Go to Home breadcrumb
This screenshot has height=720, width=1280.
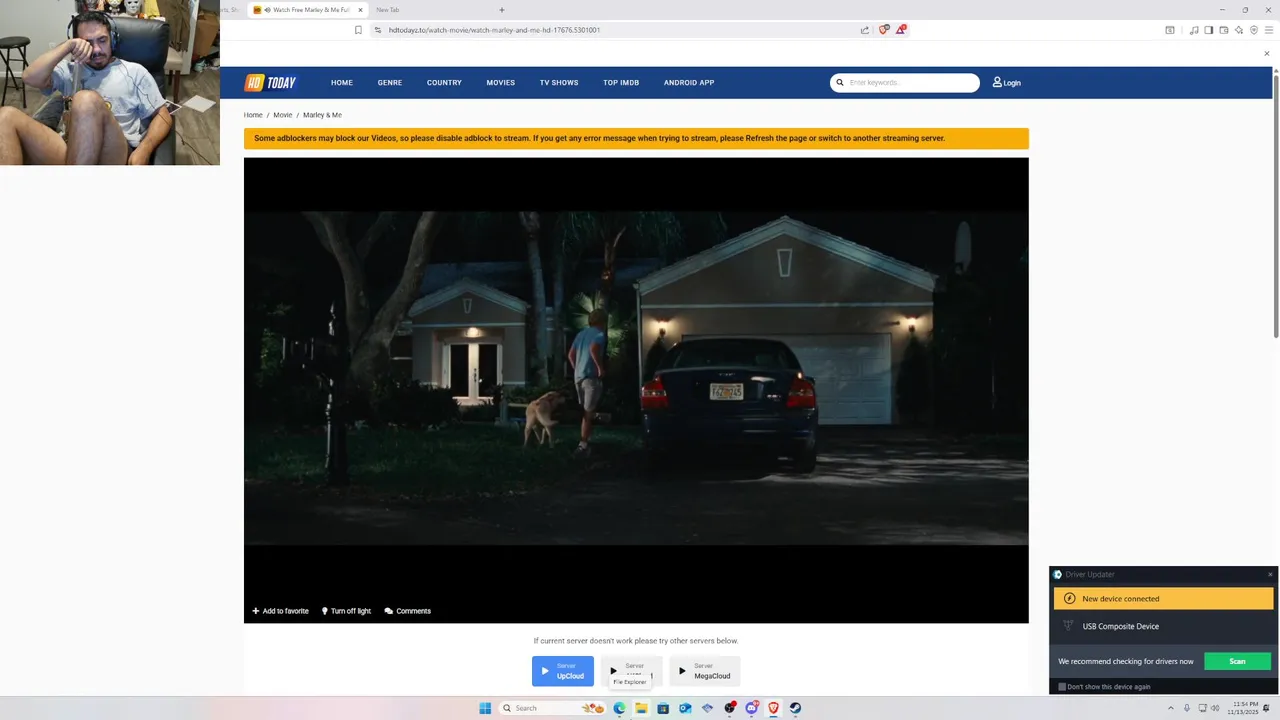click(253, 115)
